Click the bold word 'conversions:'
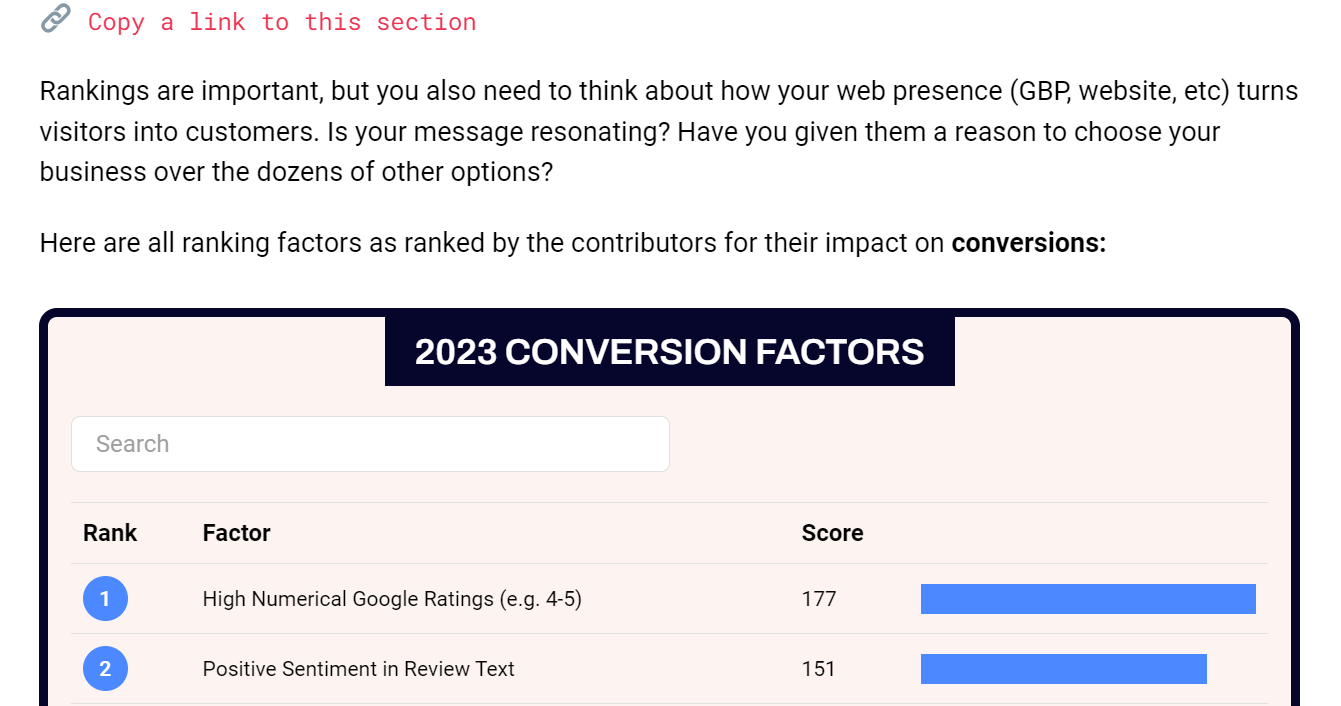 click(x=1028, y=243)
